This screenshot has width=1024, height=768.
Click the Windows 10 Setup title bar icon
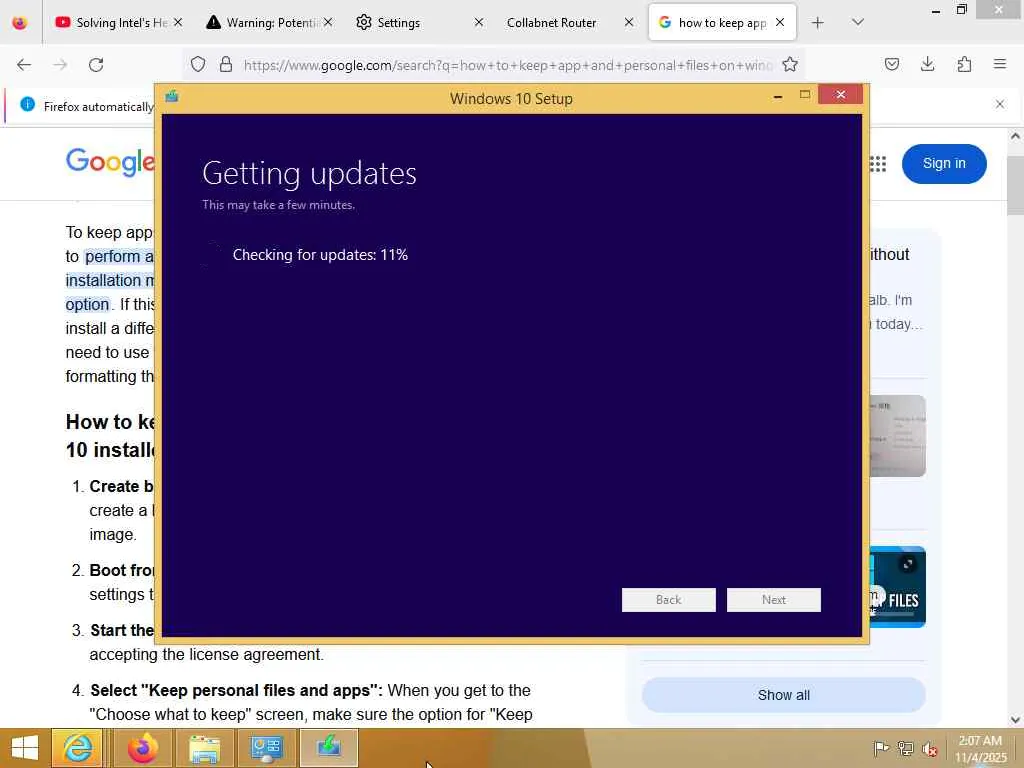tap(172, 97)
